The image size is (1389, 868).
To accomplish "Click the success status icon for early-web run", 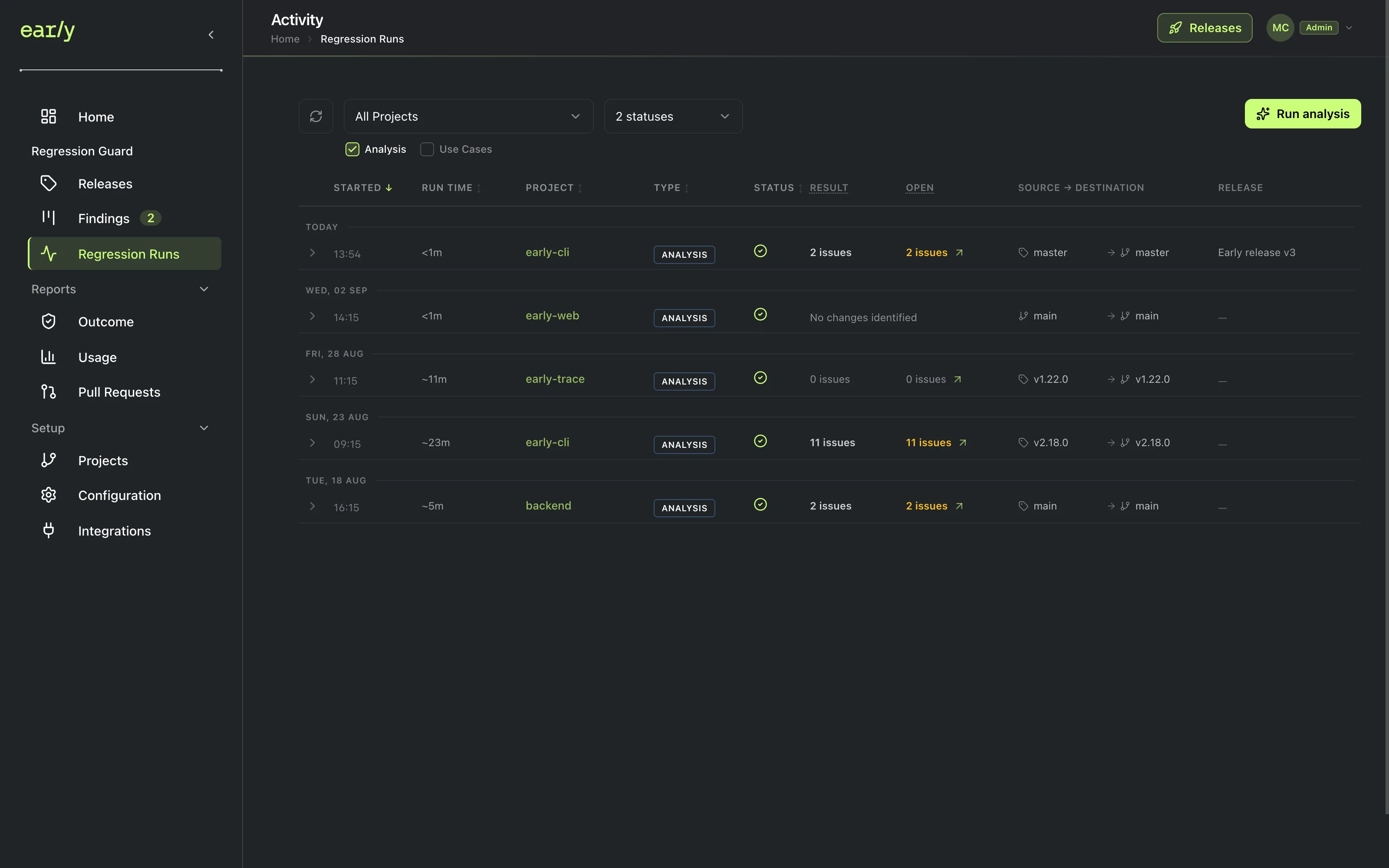I will click(x=760, y=315).
